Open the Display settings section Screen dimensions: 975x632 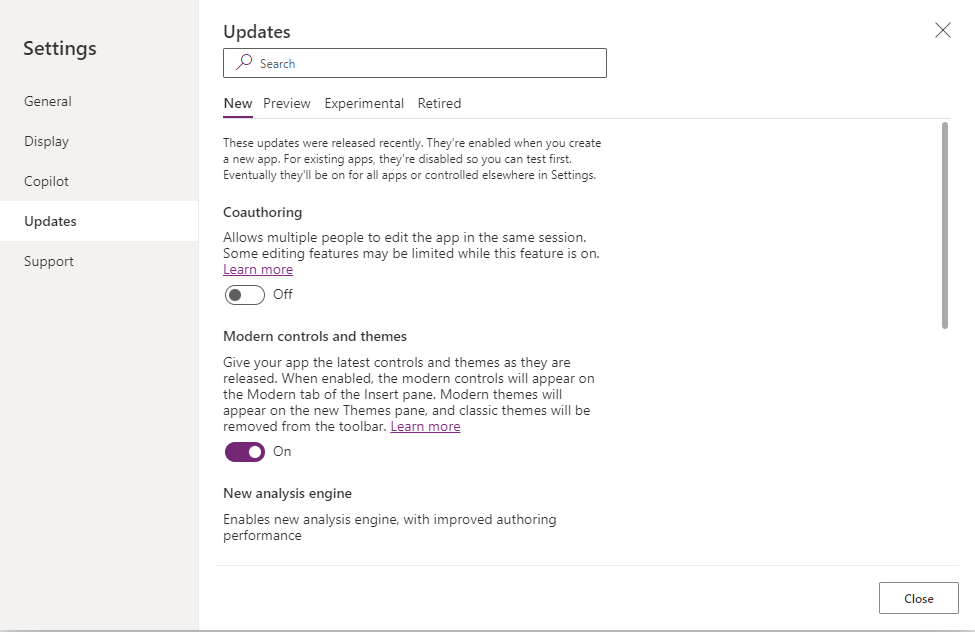[44, 141]
